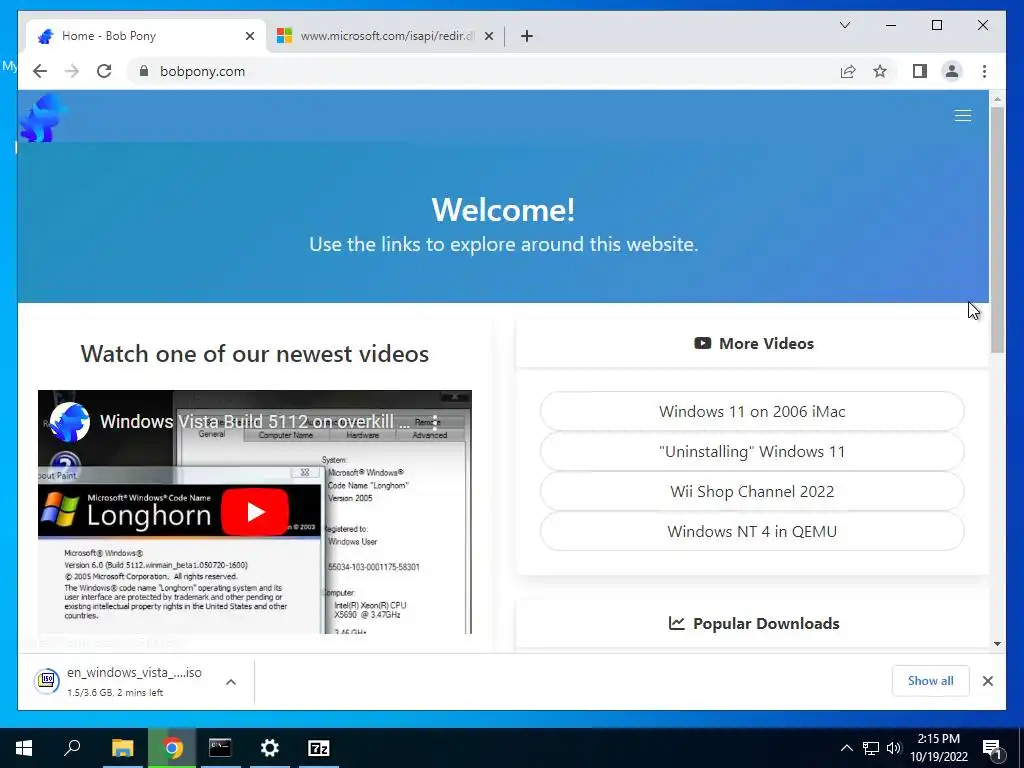Image resolution: width=1024 pixels, height=768 pixels.
Task: Close the downloads bar
Action: (987, 681)
